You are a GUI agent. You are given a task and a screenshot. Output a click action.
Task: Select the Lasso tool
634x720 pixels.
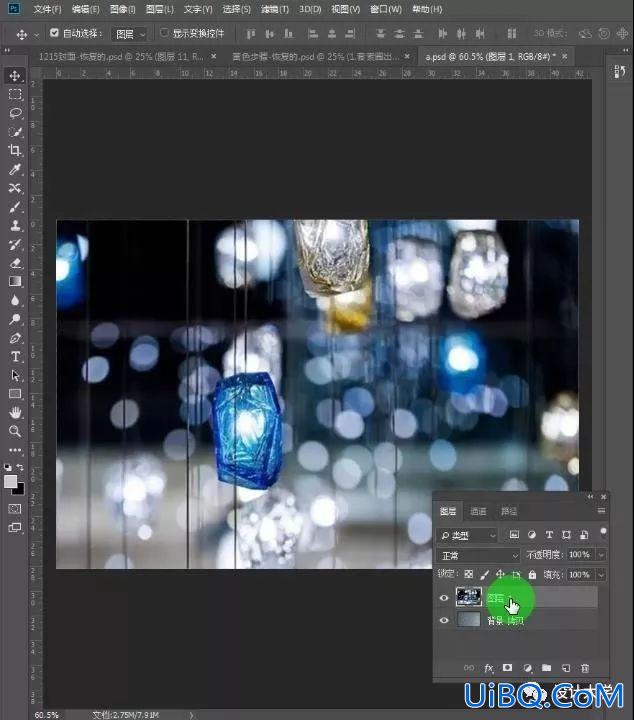tap(15, 113)
